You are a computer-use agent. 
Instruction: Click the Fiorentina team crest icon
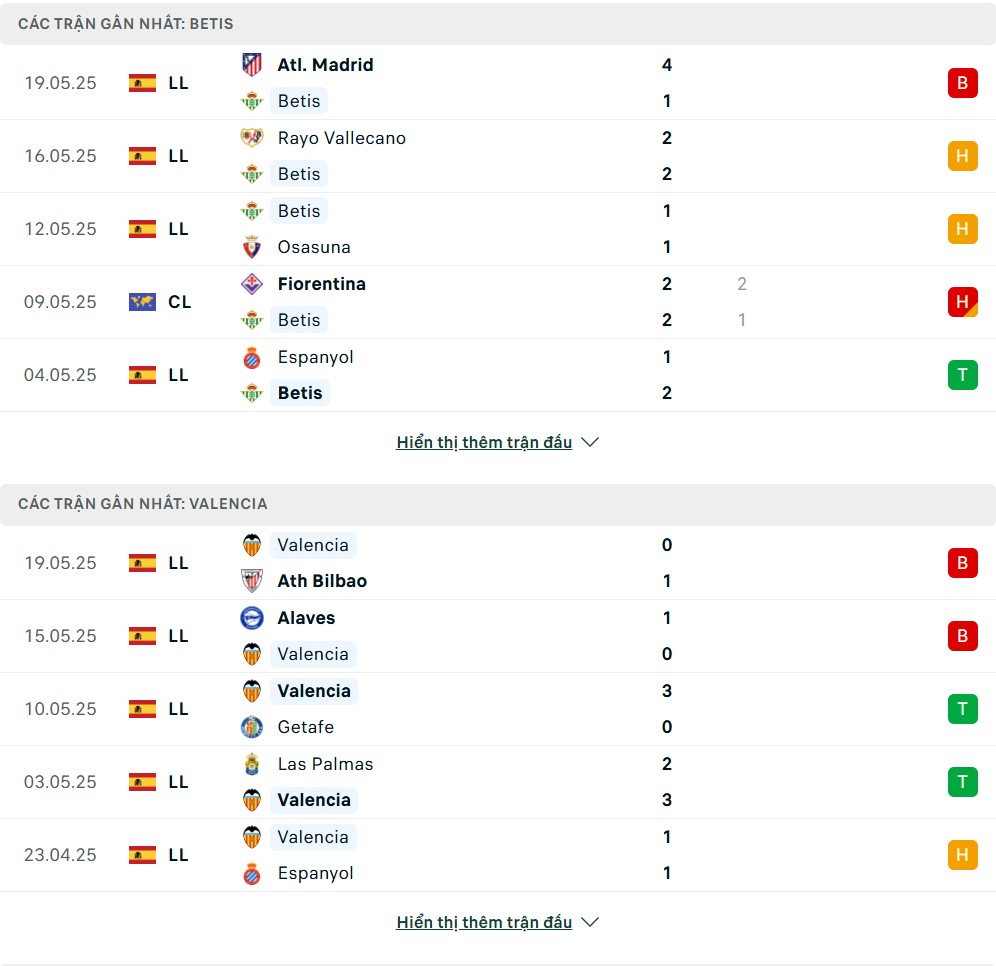pyautogui.click(x=252, y=284)
